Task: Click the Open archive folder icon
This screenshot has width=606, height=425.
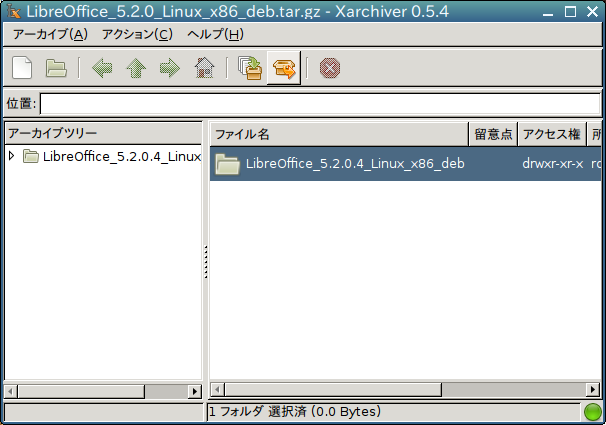Action: coord(56,68)
